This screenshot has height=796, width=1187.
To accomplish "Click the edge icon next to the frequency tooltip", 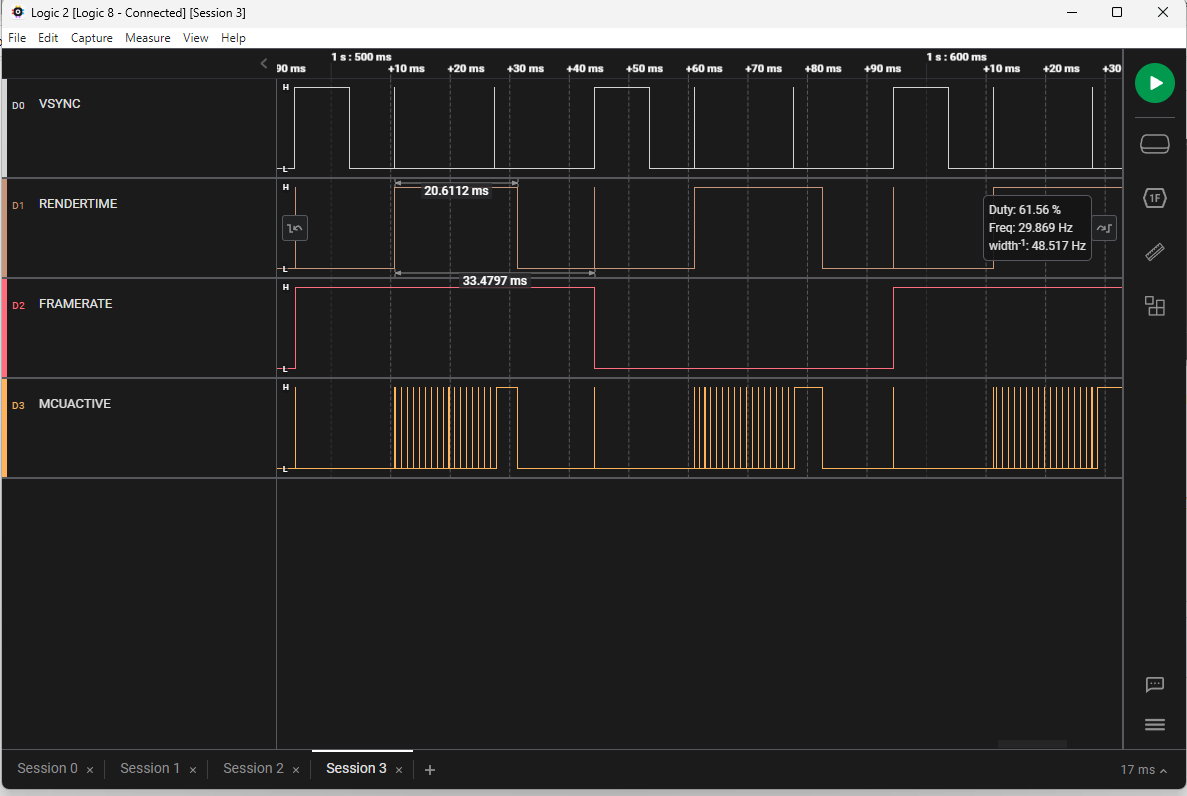I will pyautogui.click(x=1104, y=228).
